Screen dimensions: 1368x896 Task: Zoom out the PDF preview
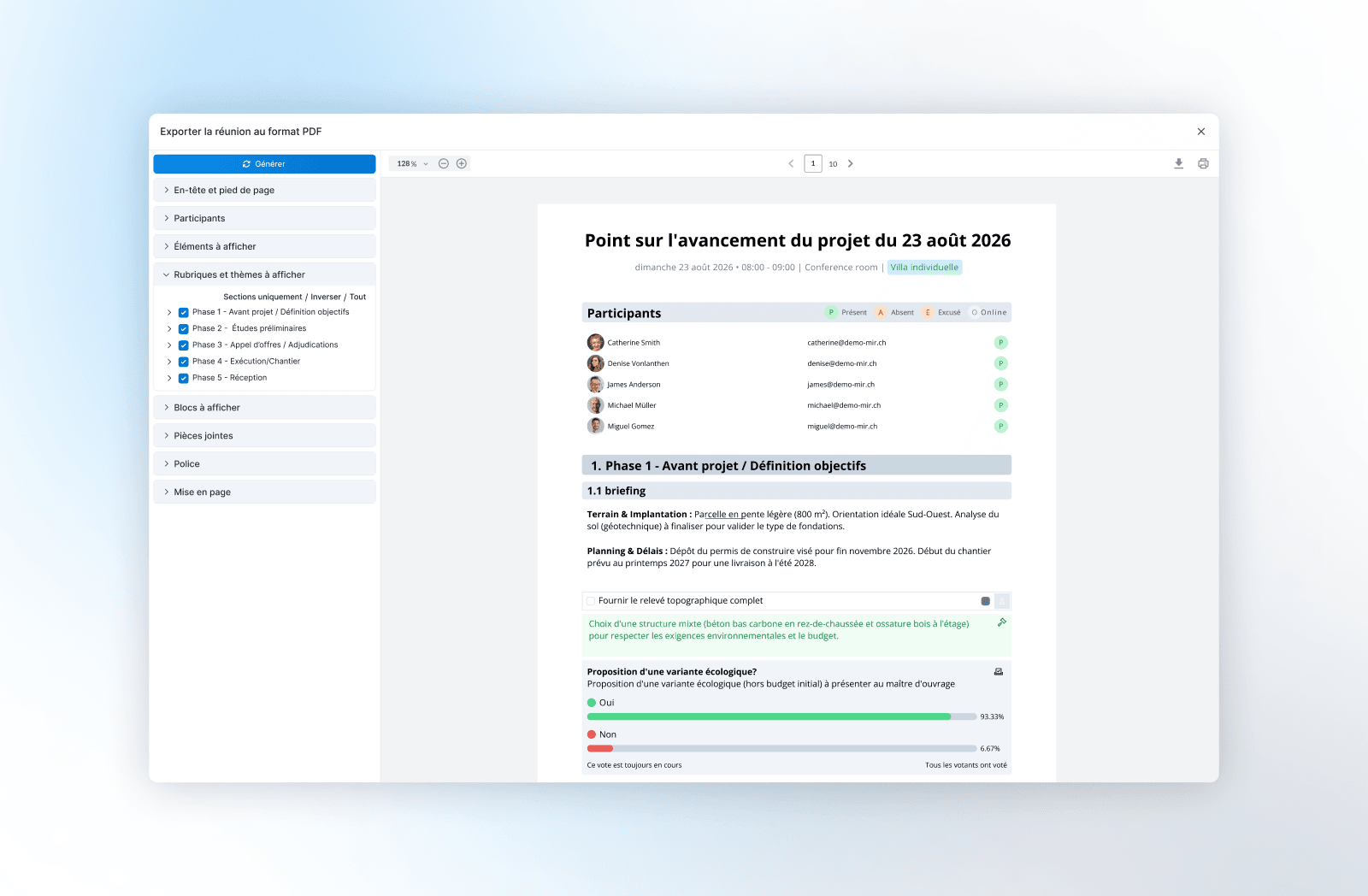(444, 163)
